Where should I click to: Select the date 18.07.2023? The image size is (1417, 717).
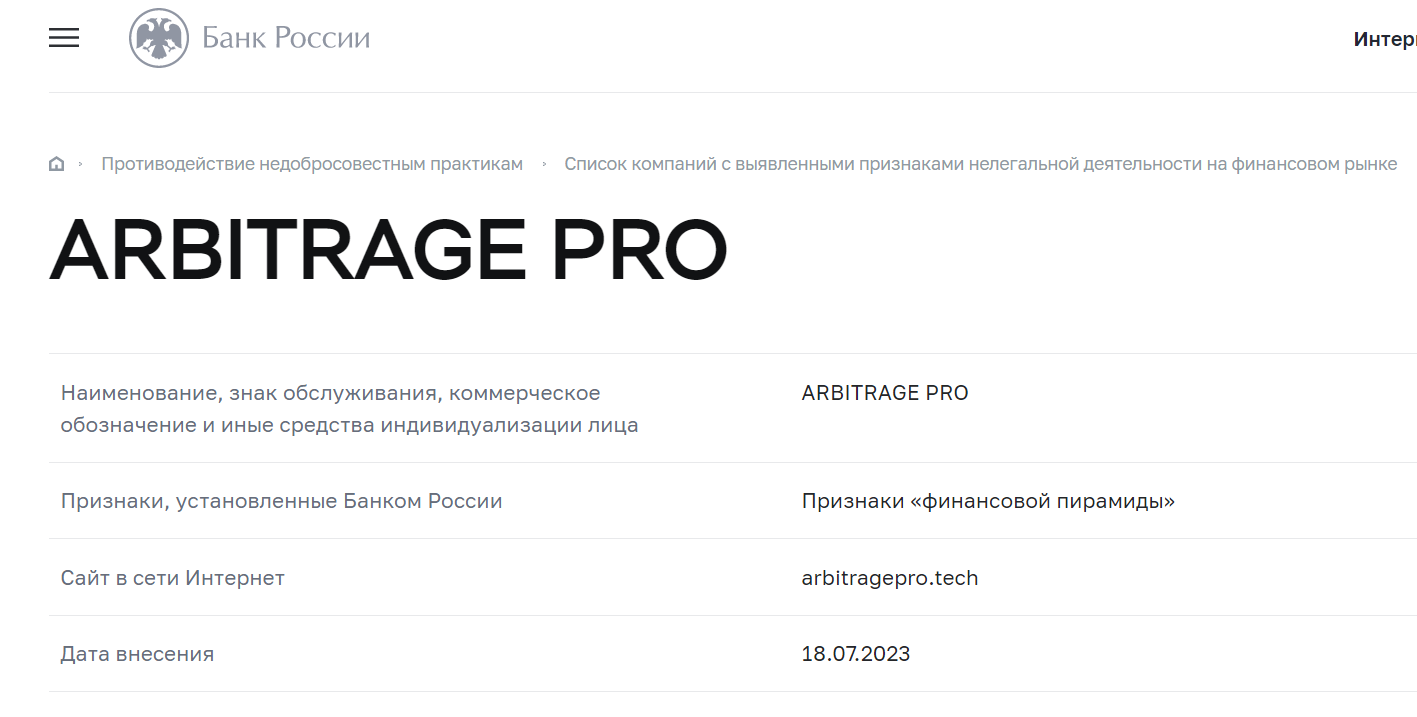tap(856, 654)
